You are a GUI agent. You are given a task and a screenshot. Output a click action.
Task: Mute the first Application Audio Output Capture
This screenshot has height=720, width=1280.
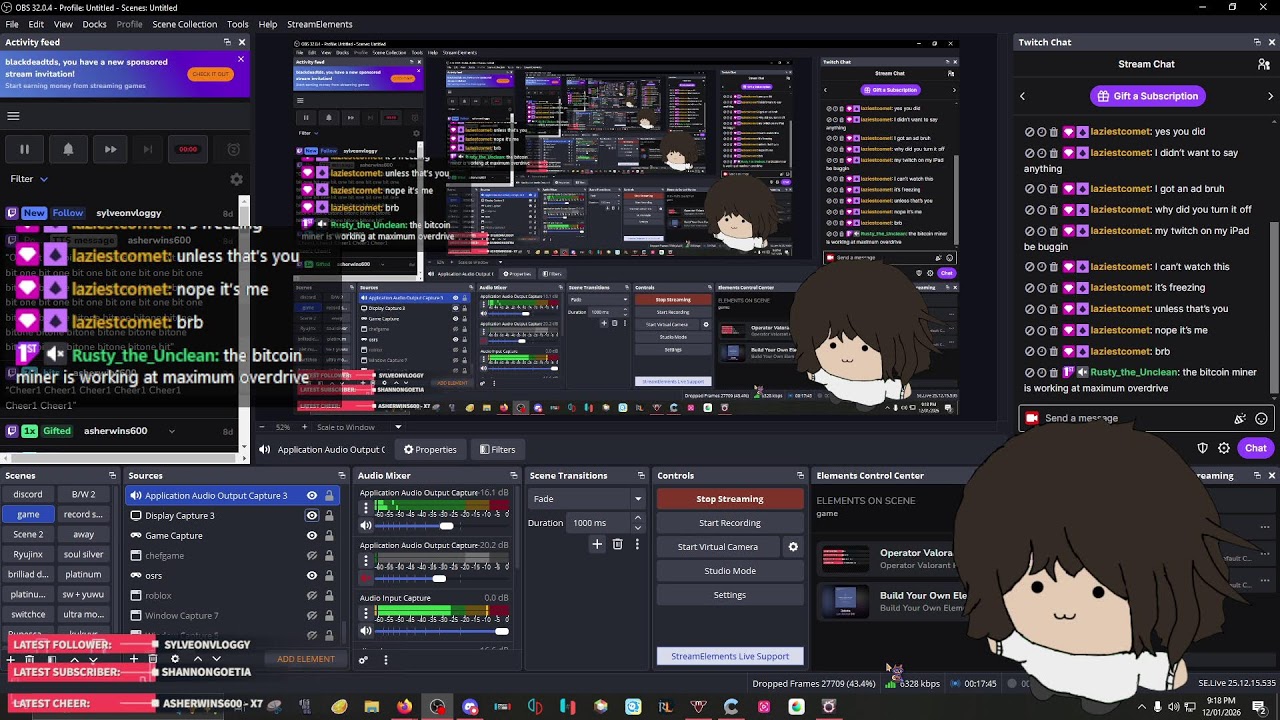point(366,526)
